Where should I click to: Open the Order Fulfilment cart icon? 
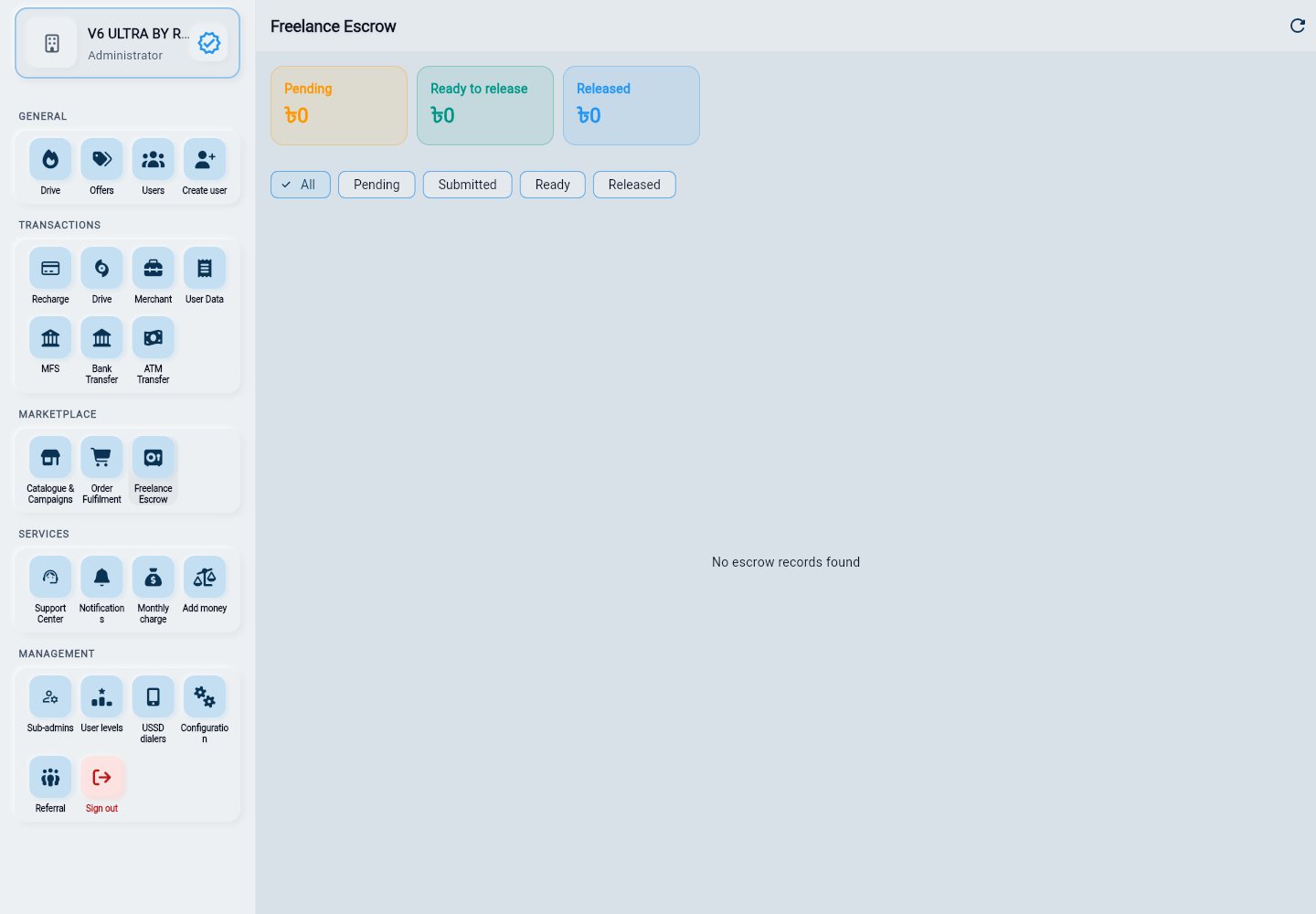pyautogui.click(x=101, y=458)
